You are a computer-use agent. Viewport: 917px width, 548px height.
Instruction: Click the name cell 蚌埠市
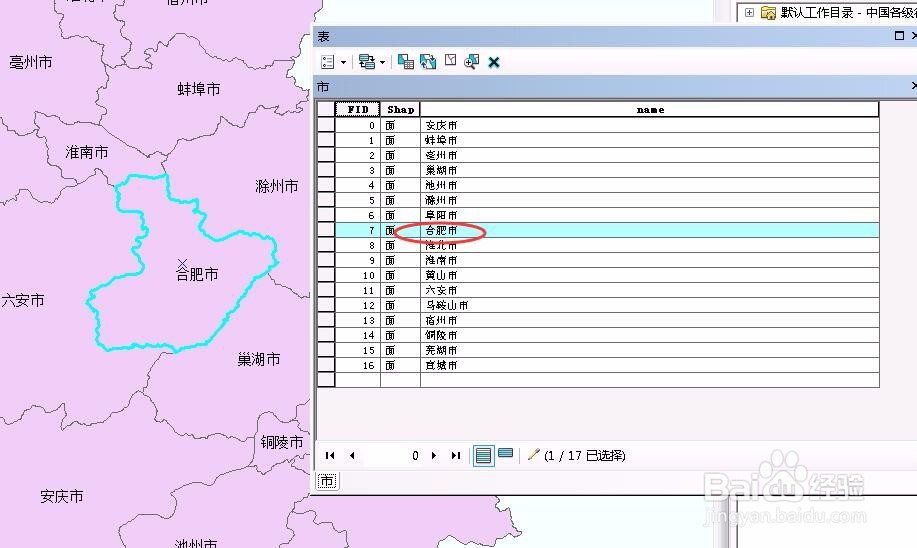[650, 140]
